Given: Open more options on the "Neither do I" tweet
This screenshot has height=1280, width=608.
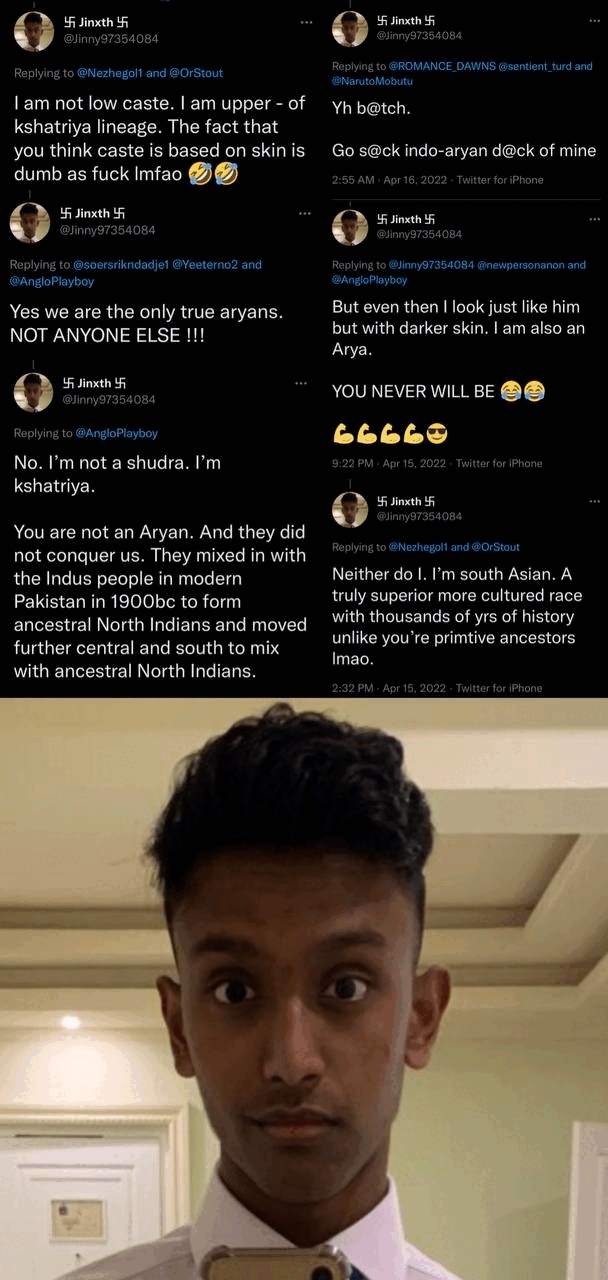Looking at the screenshot, I should [595, 500].
